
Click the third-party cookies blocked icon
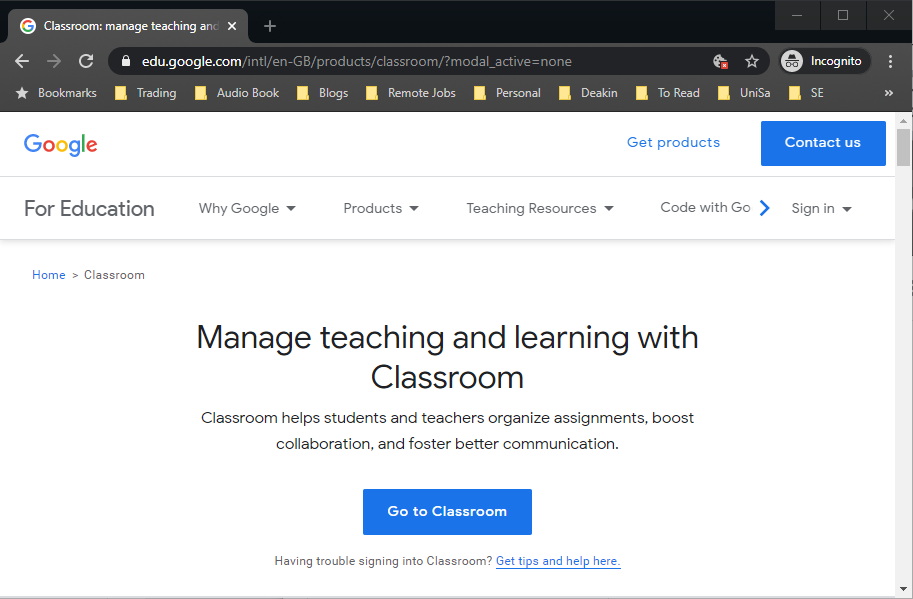(720, 61)
